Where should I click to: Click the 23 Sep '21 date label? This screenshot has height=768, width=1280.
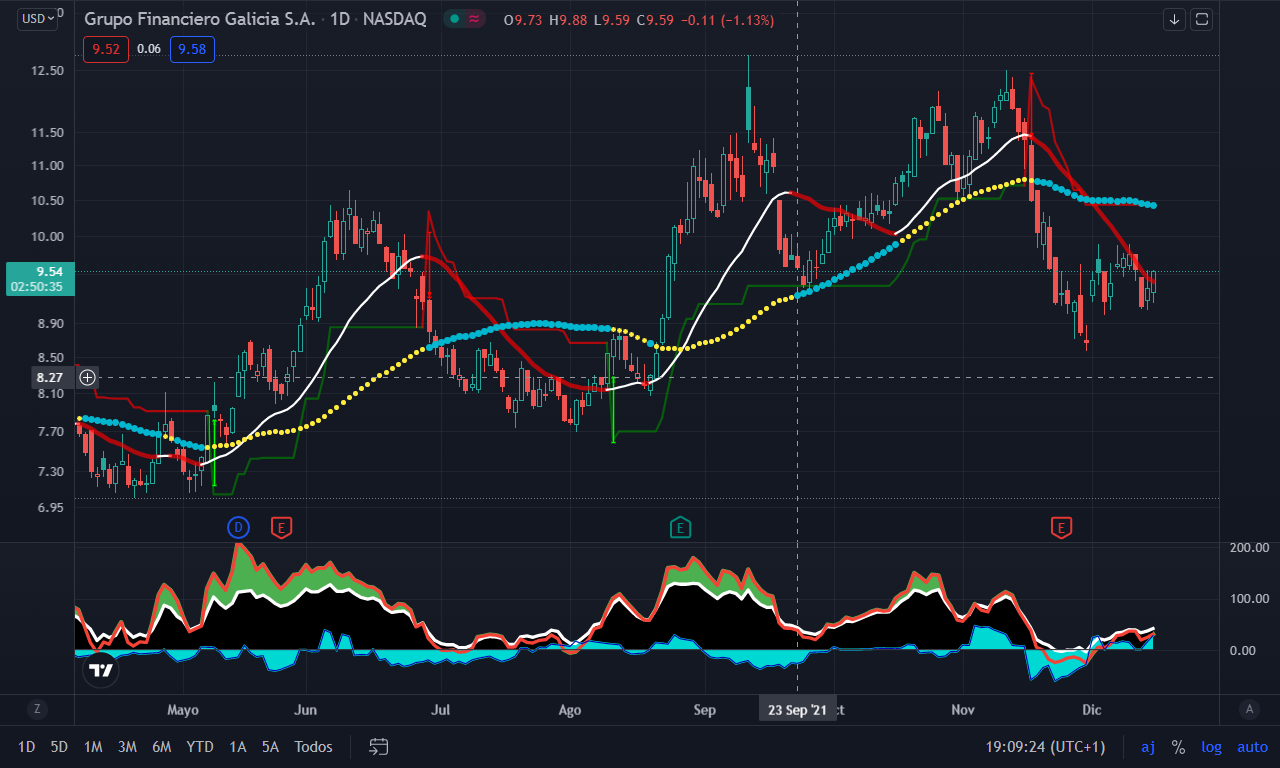coord(797,709)
